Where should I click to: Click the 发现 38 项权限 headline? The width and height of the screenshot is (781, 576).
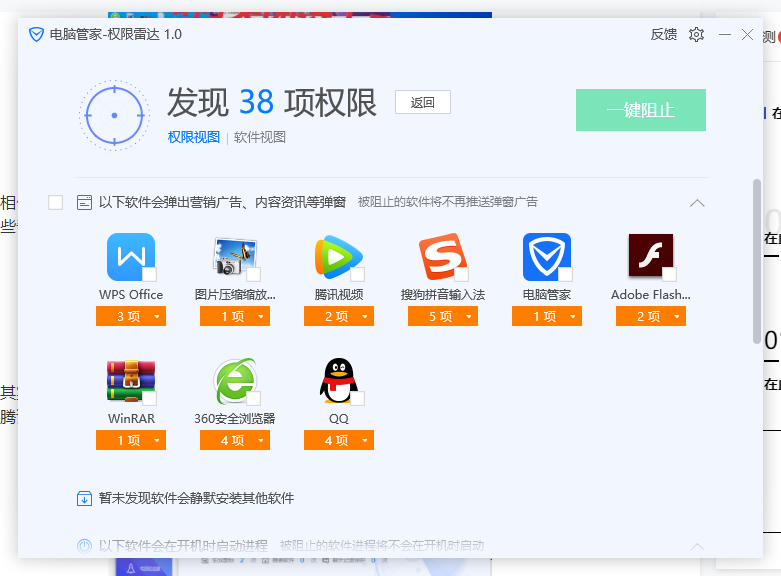(271, 103)
